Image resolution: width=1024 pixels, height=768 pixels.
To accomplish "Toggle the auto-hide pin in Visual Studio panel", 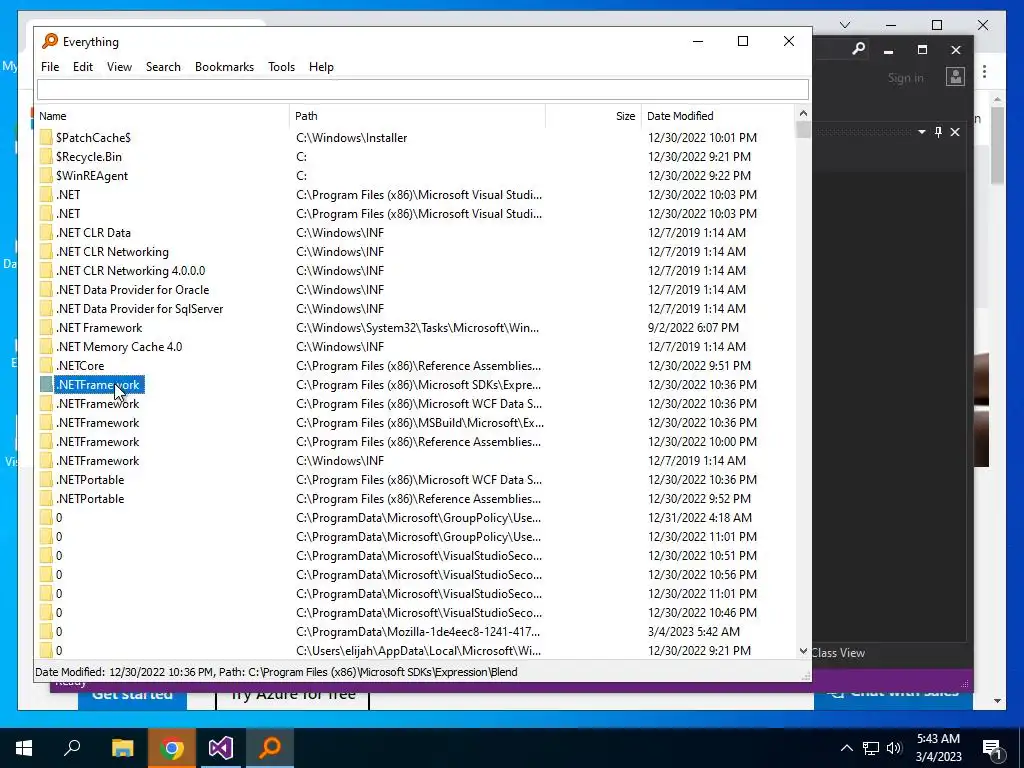I will pyautogui.click(x=938, y=132).
